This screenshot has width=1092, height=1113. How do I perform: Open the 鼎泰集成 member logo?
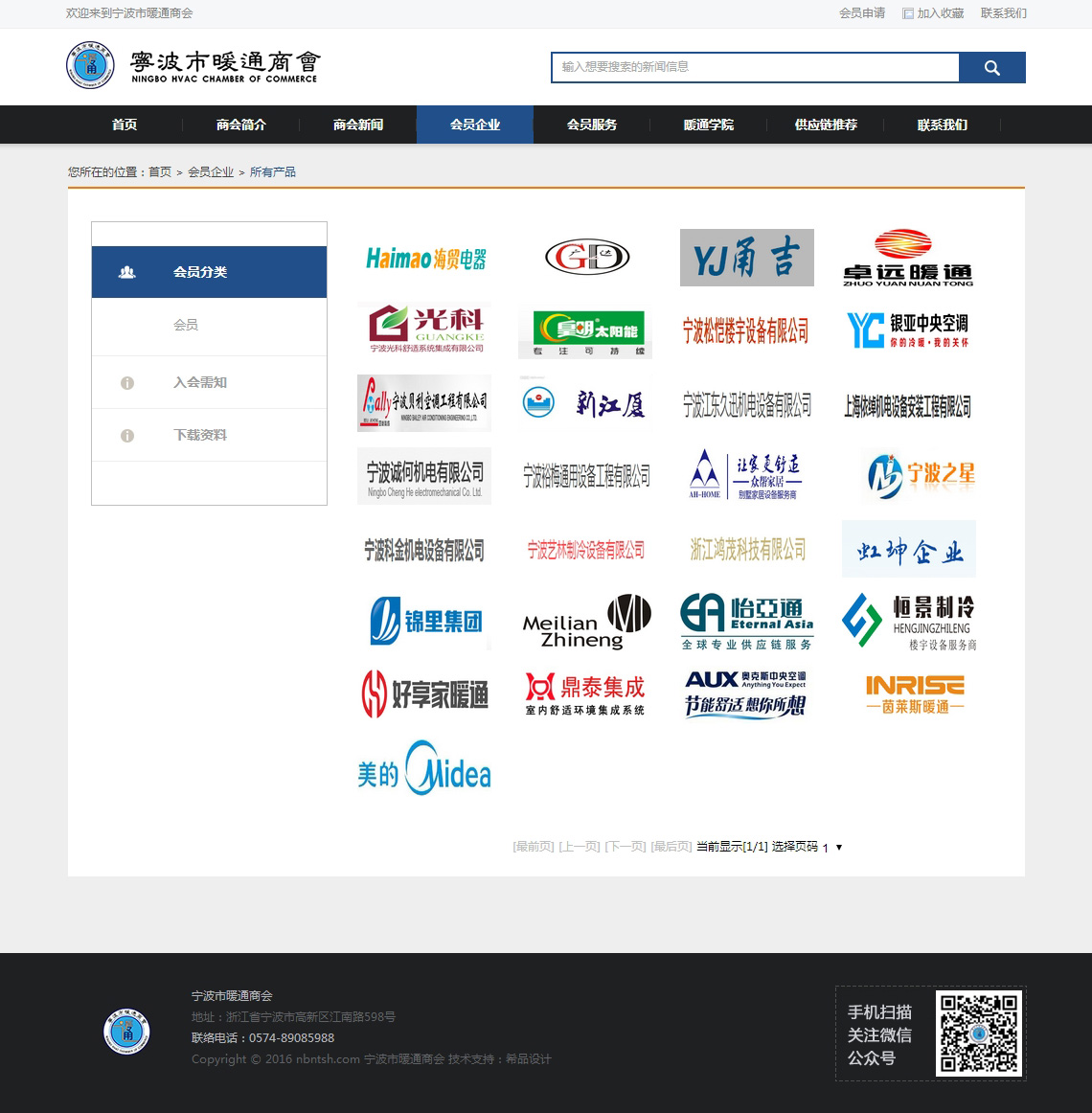pyautogui.click(x=586, y=694)
